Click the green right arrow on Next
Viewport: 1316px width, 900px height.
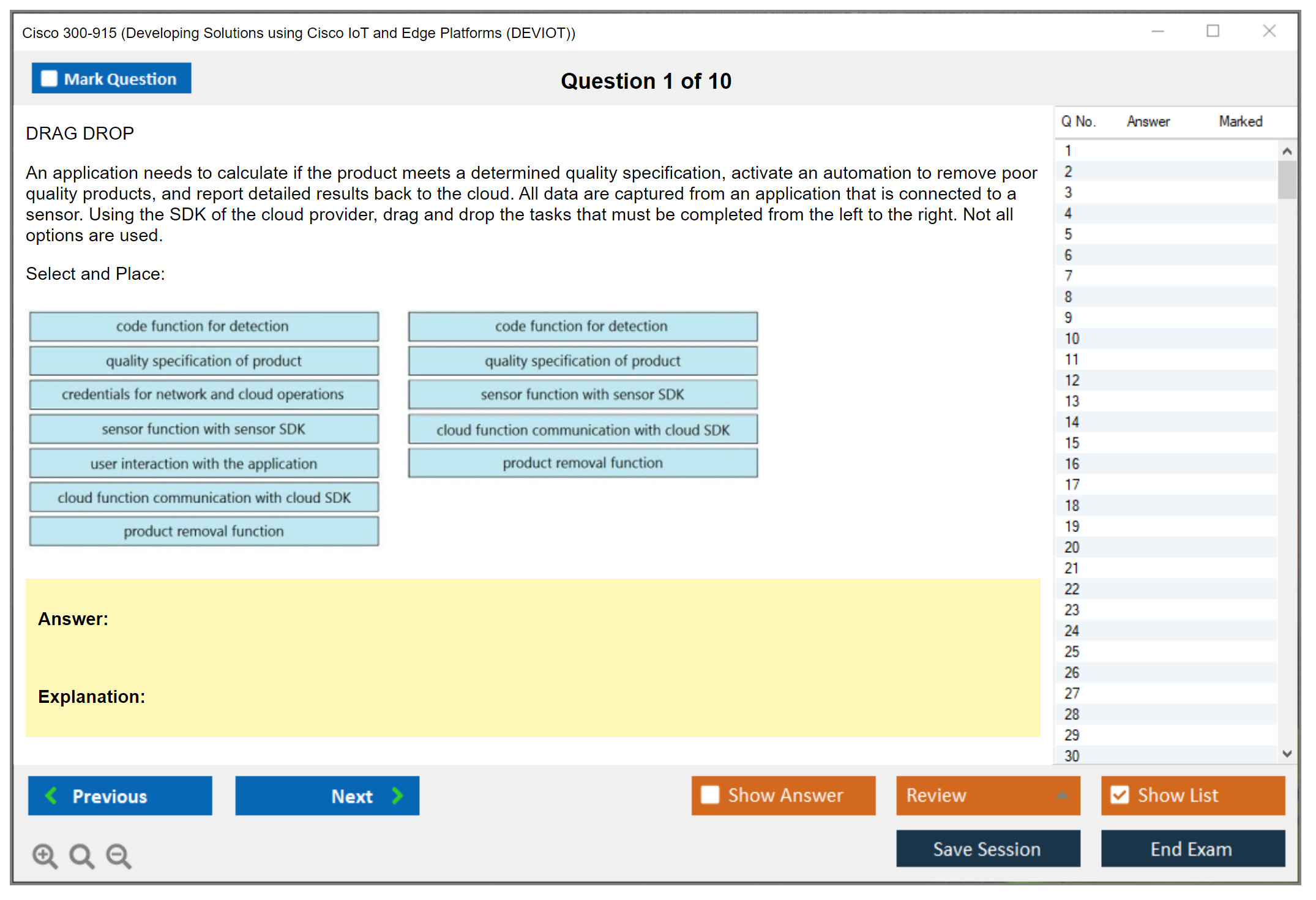click(x=397, y=795)
